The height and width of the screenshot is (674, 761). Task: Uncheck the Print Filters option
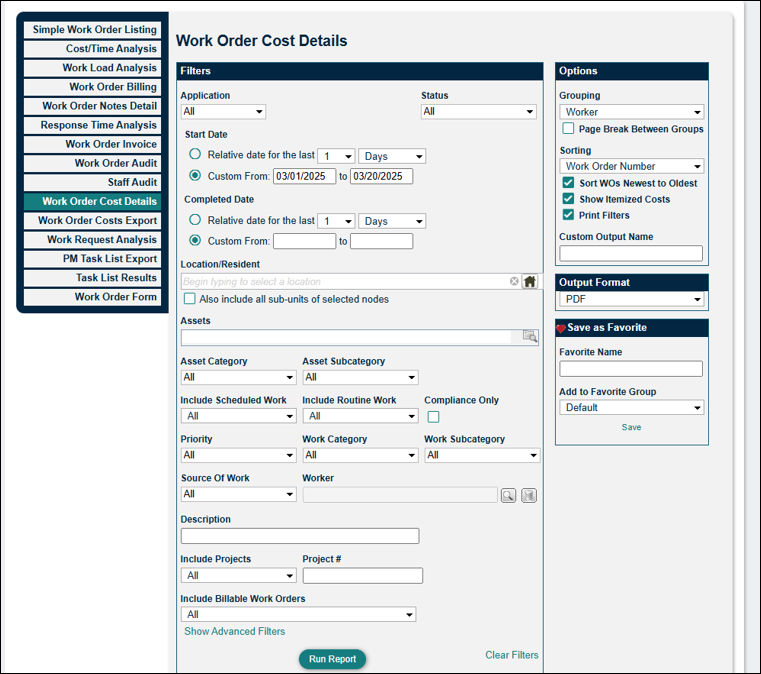568,214
